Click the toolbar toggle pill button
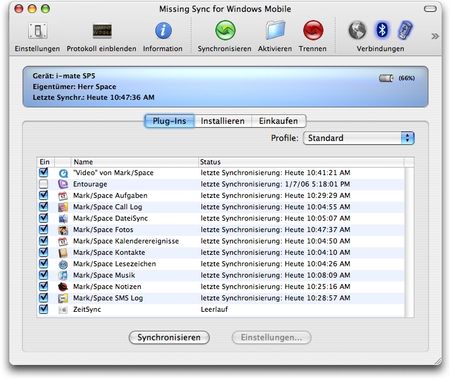The width and height of the screenshot is (450, 379). coord(430,9)
